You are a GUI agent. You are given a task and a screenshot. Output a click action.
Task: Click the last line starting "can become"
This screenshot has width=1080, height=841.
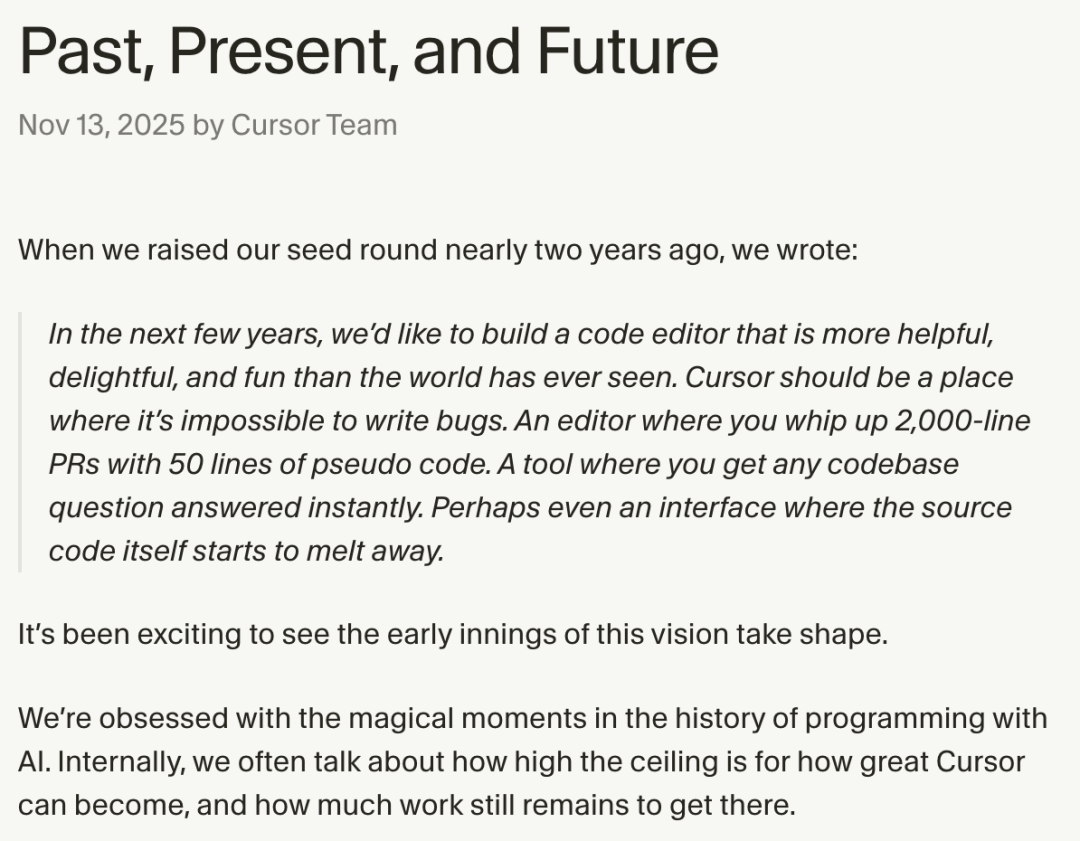pos(406,804)
